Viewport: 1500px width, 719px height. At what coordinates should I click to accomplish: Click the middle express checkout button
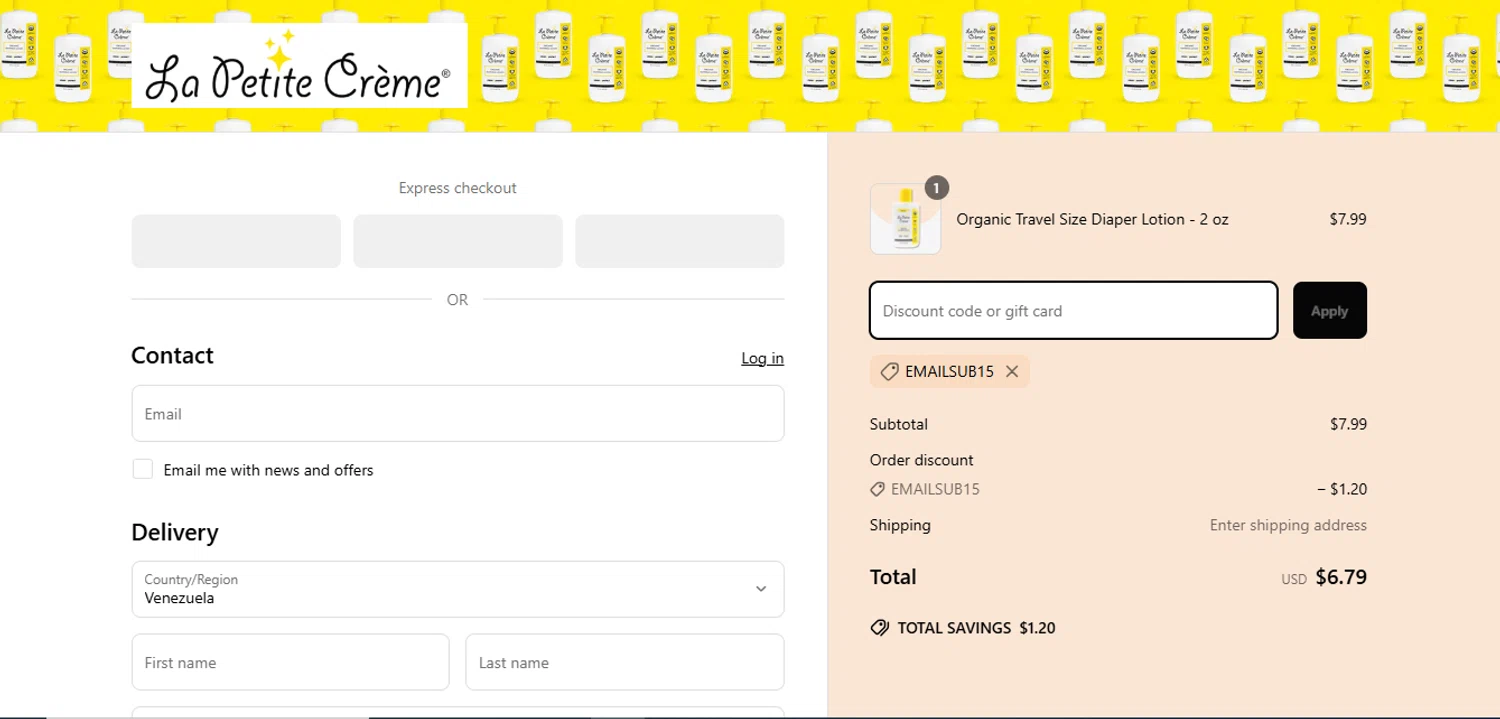click(458, 241)
